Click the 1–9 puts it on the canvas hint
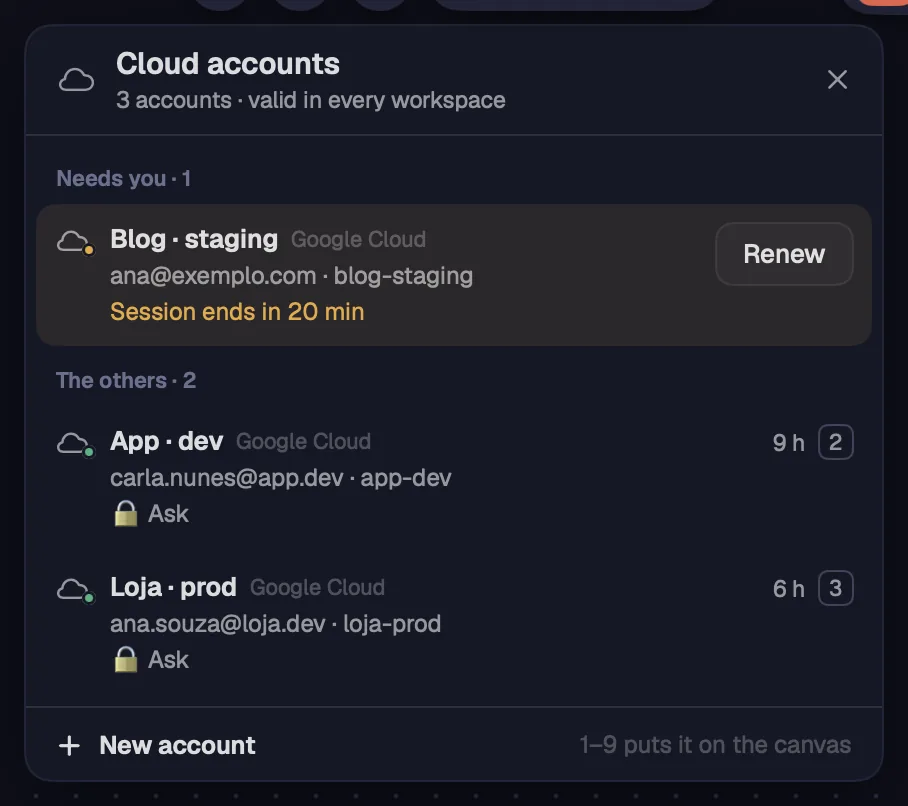The height and width of the screenshot is (806, 908). coord(715,745)
